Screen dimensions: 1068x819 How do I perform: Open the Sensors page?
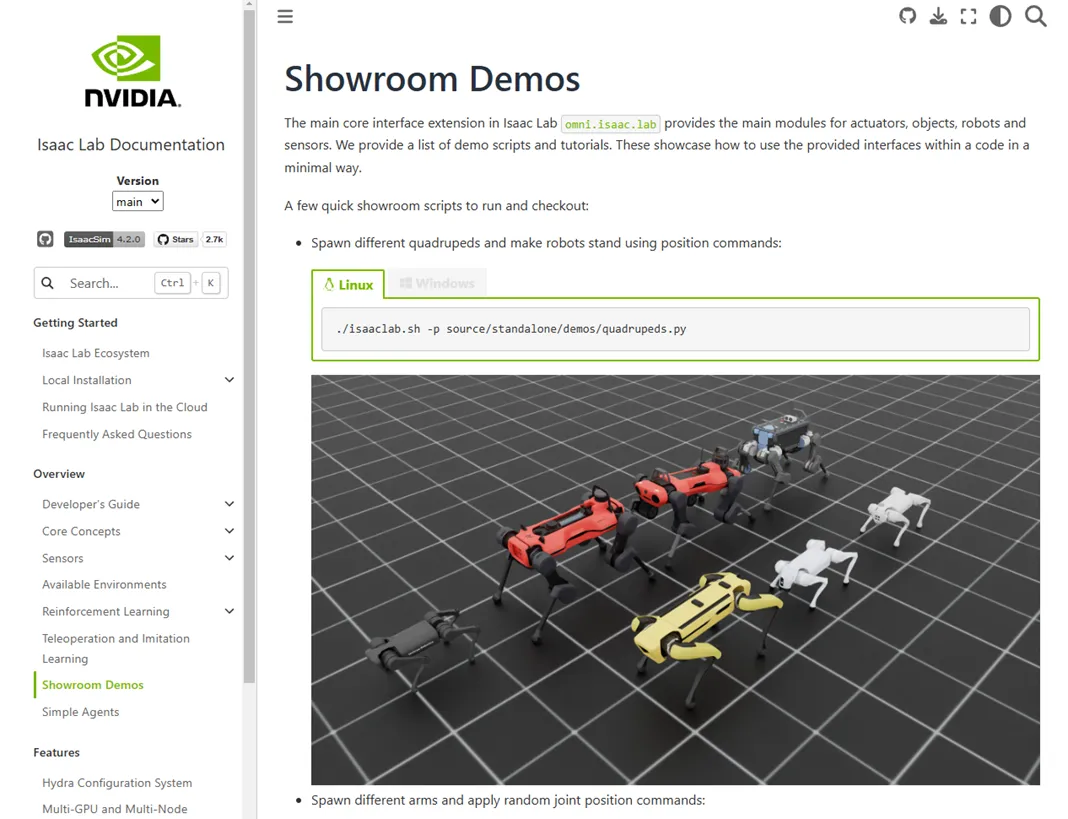coord(63,558)
